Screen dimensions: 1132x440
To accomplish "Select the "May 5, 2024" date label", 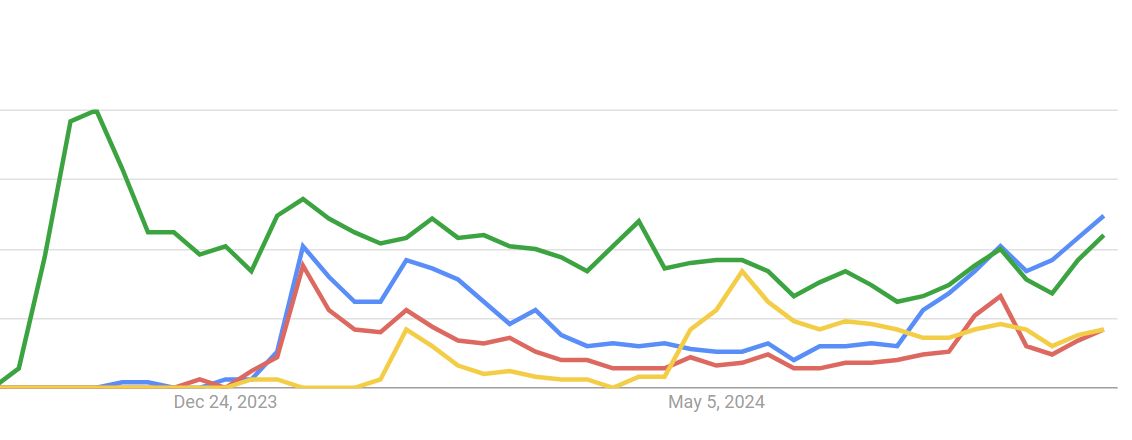I will coord(716,402).
